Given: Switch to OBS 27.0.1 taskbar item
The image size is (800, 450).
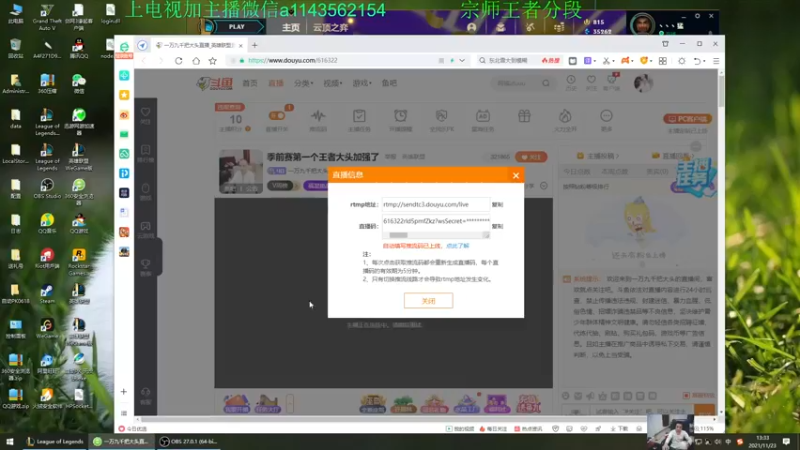Looking at the screenshot, I should 188,442.
